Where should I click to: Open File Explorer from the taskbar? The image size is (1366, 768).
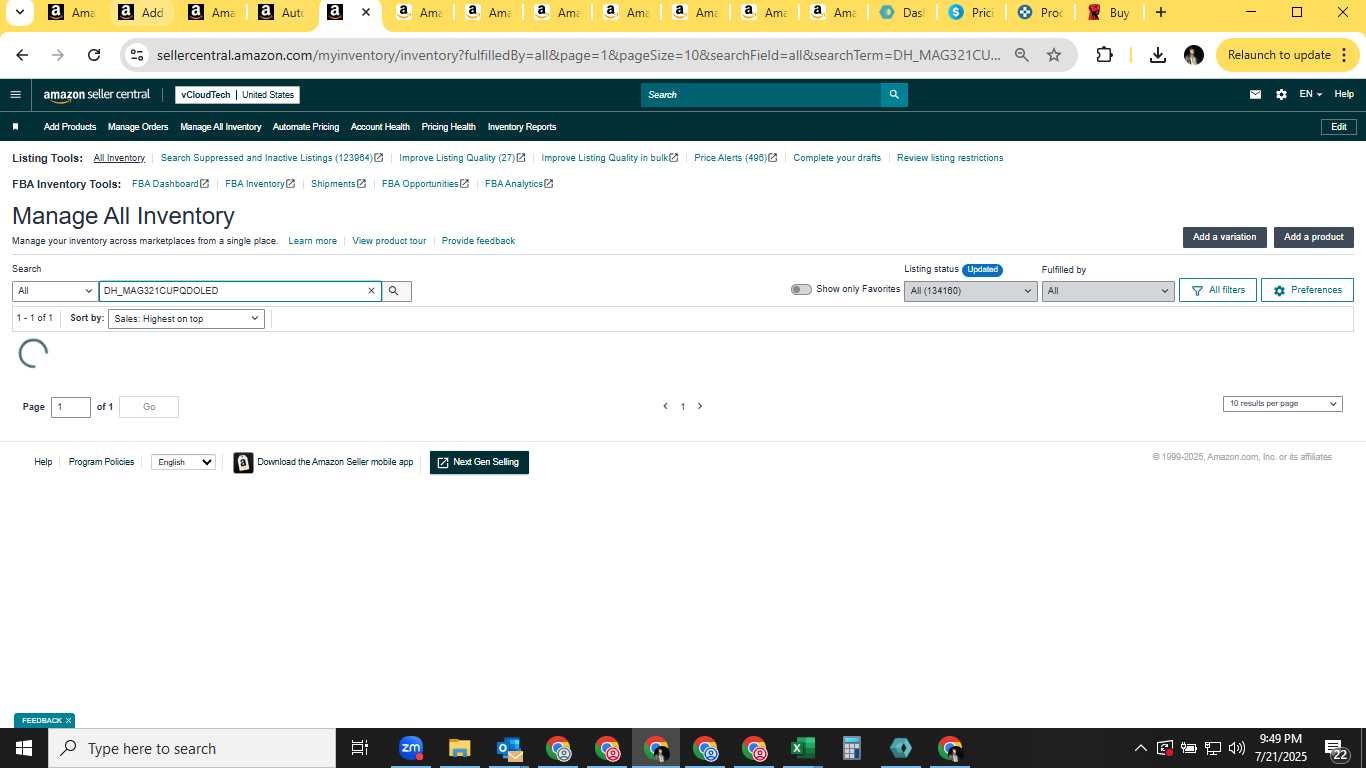(x=459, y=748)
